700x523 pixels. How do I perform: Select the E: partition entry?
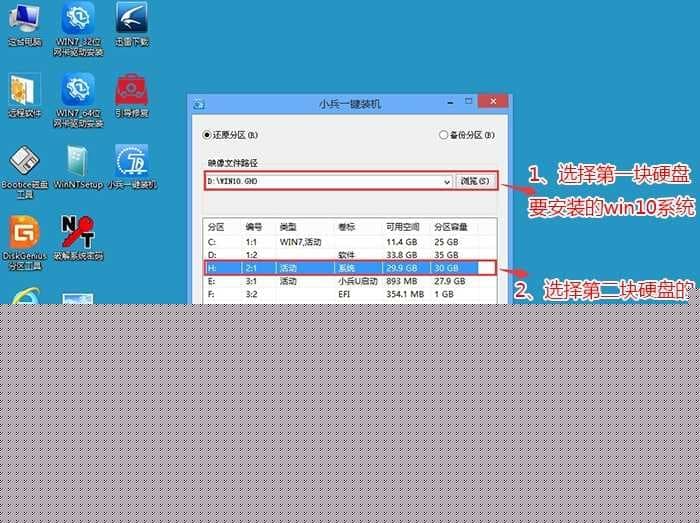point(350,281)
